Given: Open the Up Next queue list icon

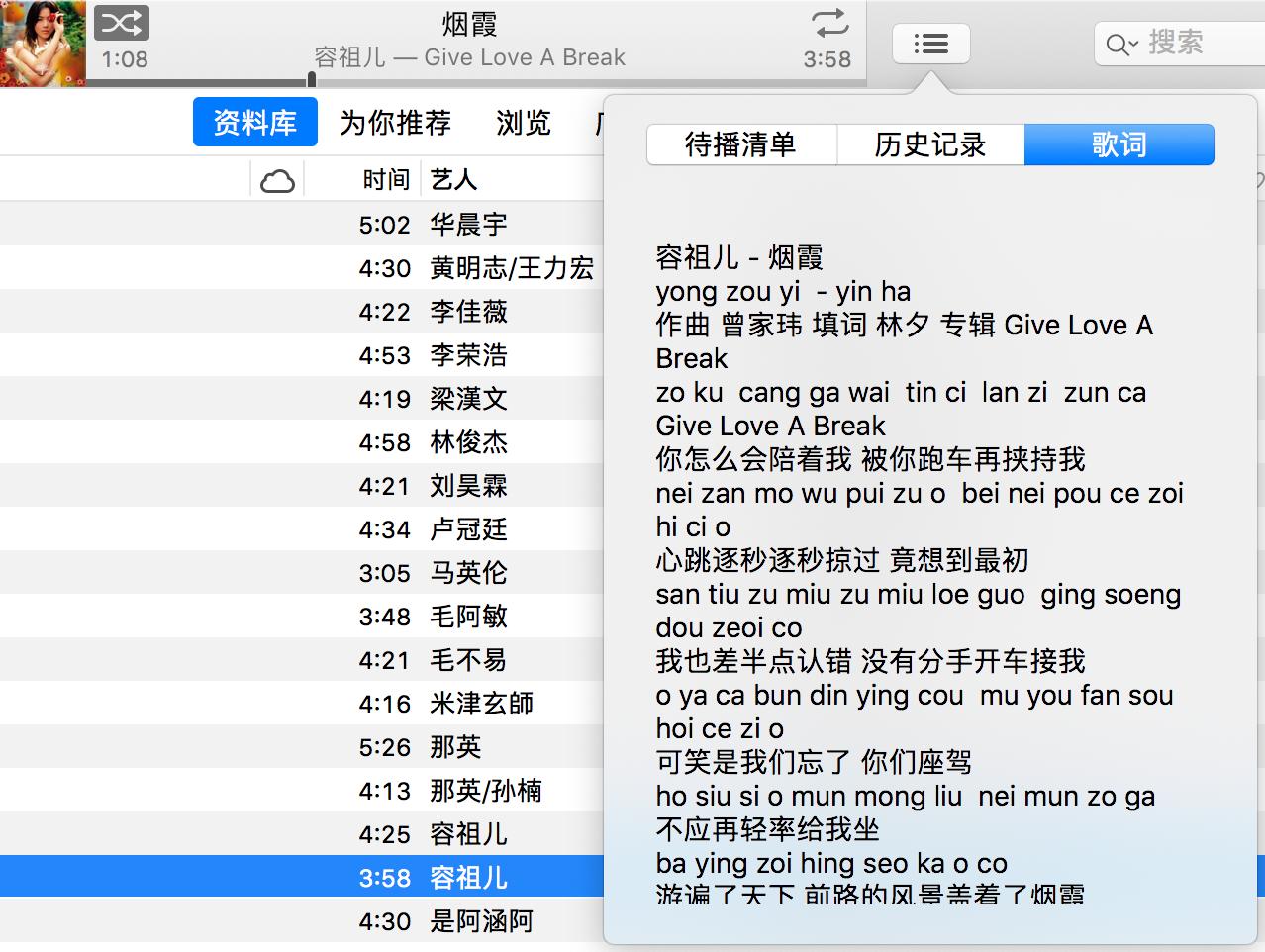Looking at the screenshot, I should pos(930,43).
